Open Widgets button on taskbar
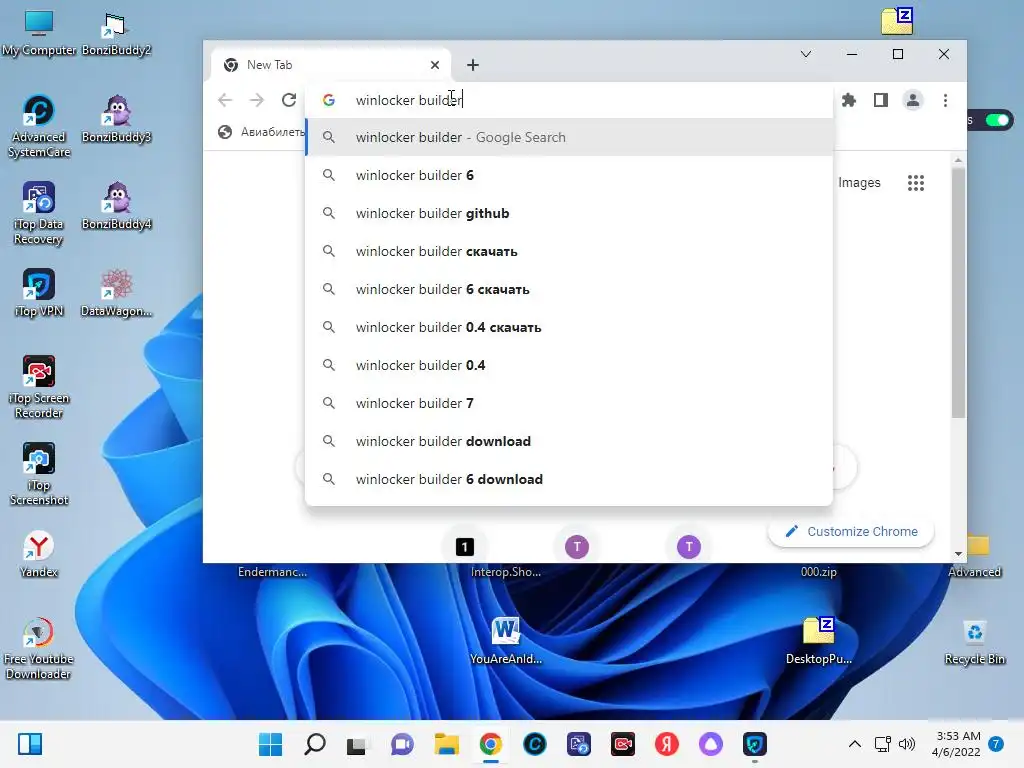 [x=30, y=744]
